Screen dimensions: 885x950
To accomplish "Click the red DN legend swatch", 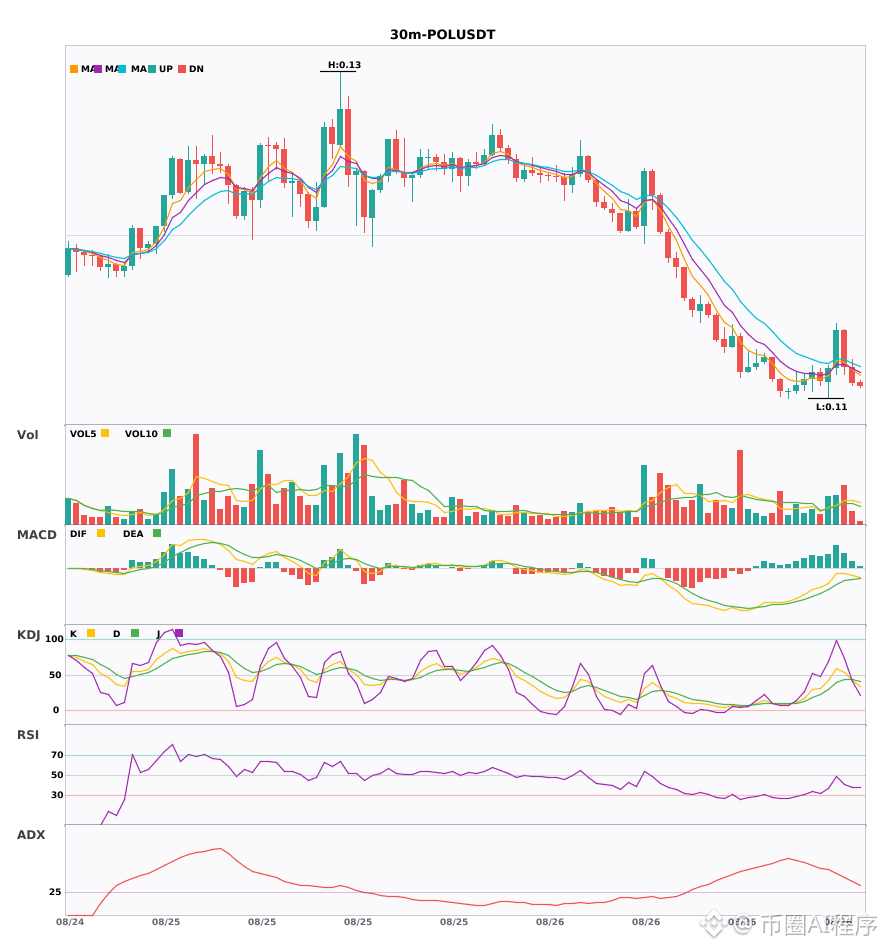I will [x=182, y=69].
